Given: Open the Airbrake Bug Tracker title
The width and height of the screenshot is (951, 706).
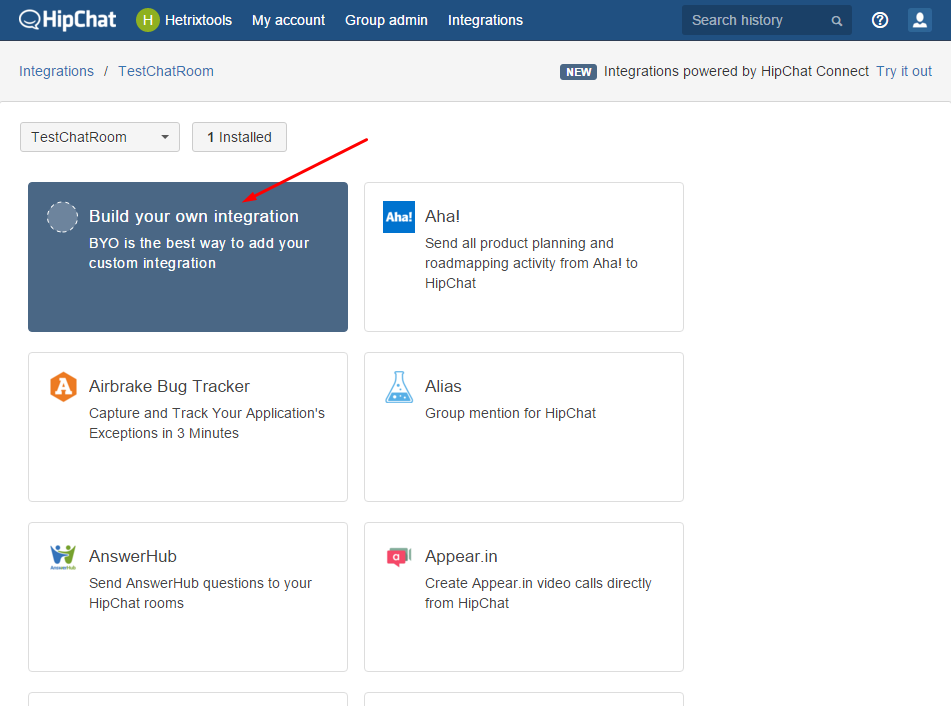Looking at the screenshot, I should tap(169, 386).
